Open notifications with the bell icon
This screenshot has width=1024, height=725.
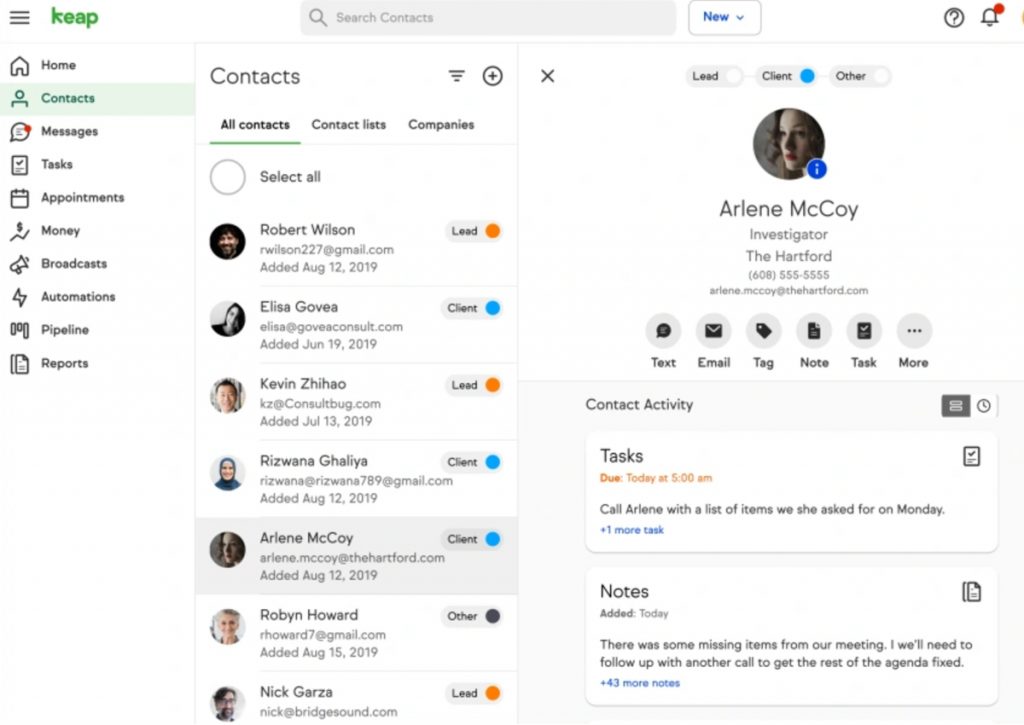[989, 17]
